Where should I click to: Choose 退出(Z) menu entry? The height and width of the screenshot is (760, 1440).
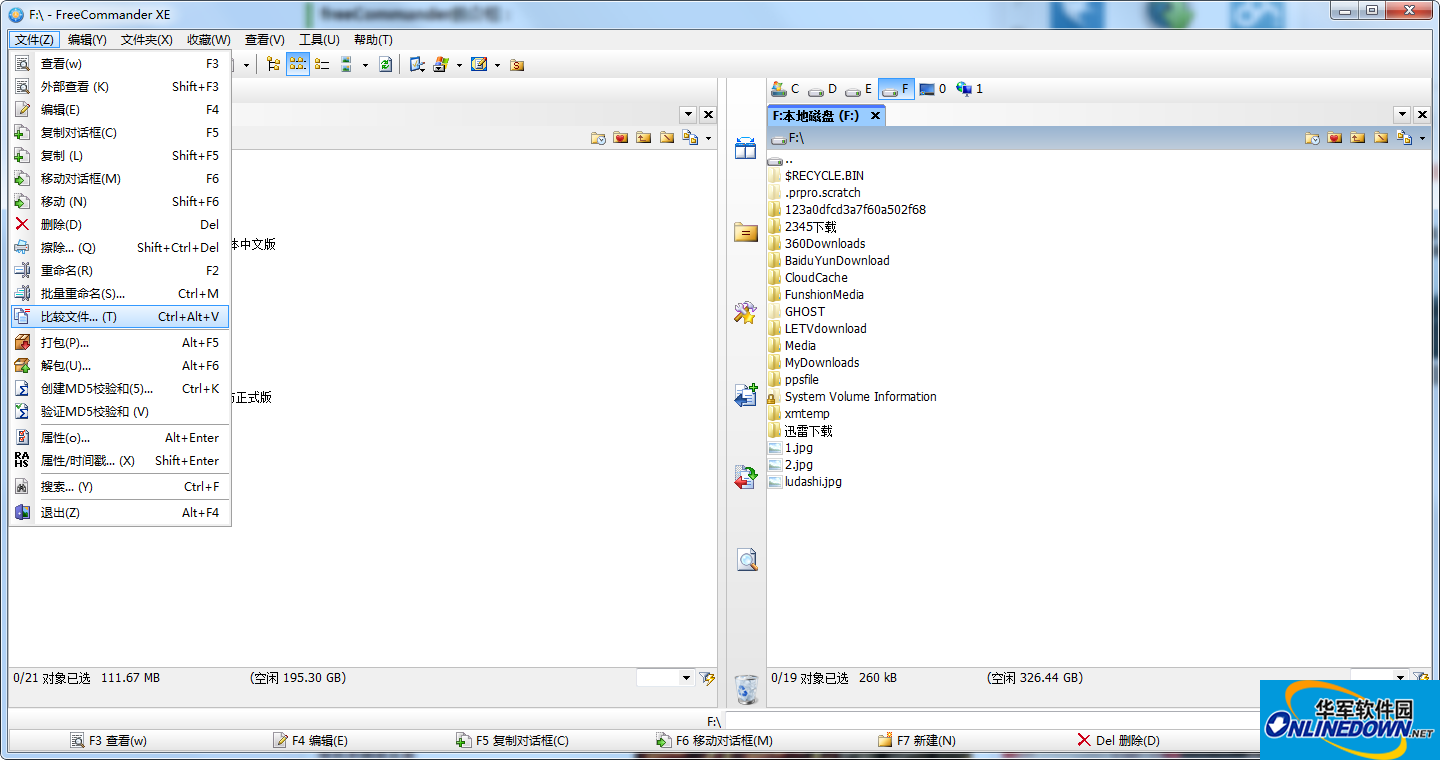[x=120, y=513]
